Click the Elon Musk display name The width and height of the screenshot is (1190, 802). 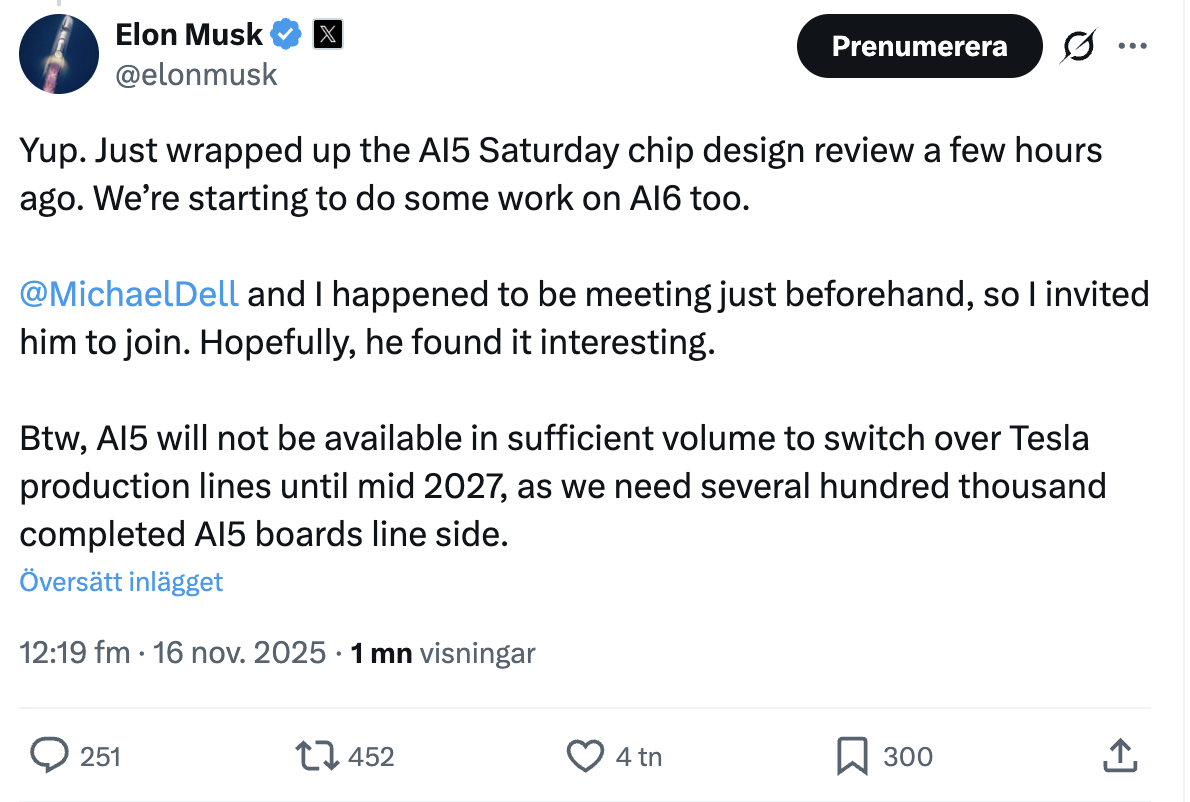point(189,35)
